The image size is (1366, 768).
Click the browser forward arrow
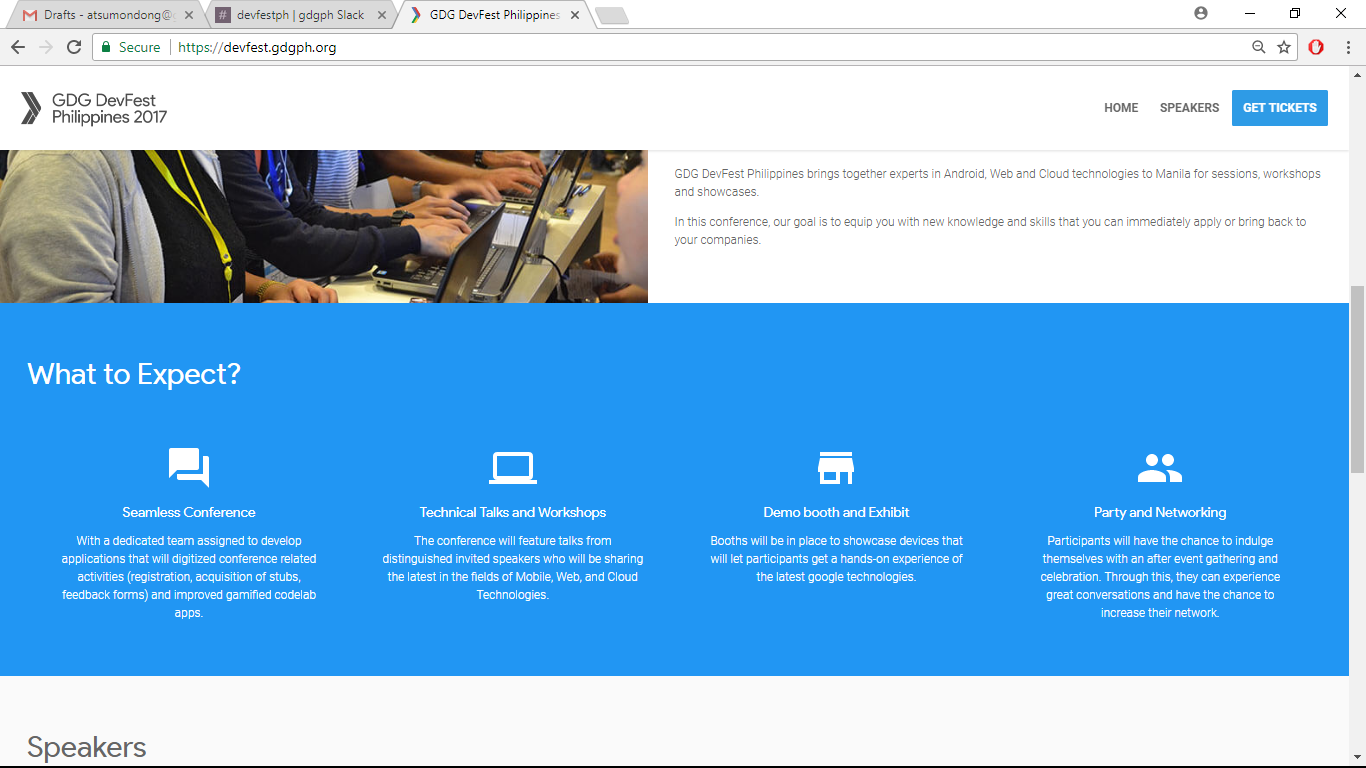[46, 47]
